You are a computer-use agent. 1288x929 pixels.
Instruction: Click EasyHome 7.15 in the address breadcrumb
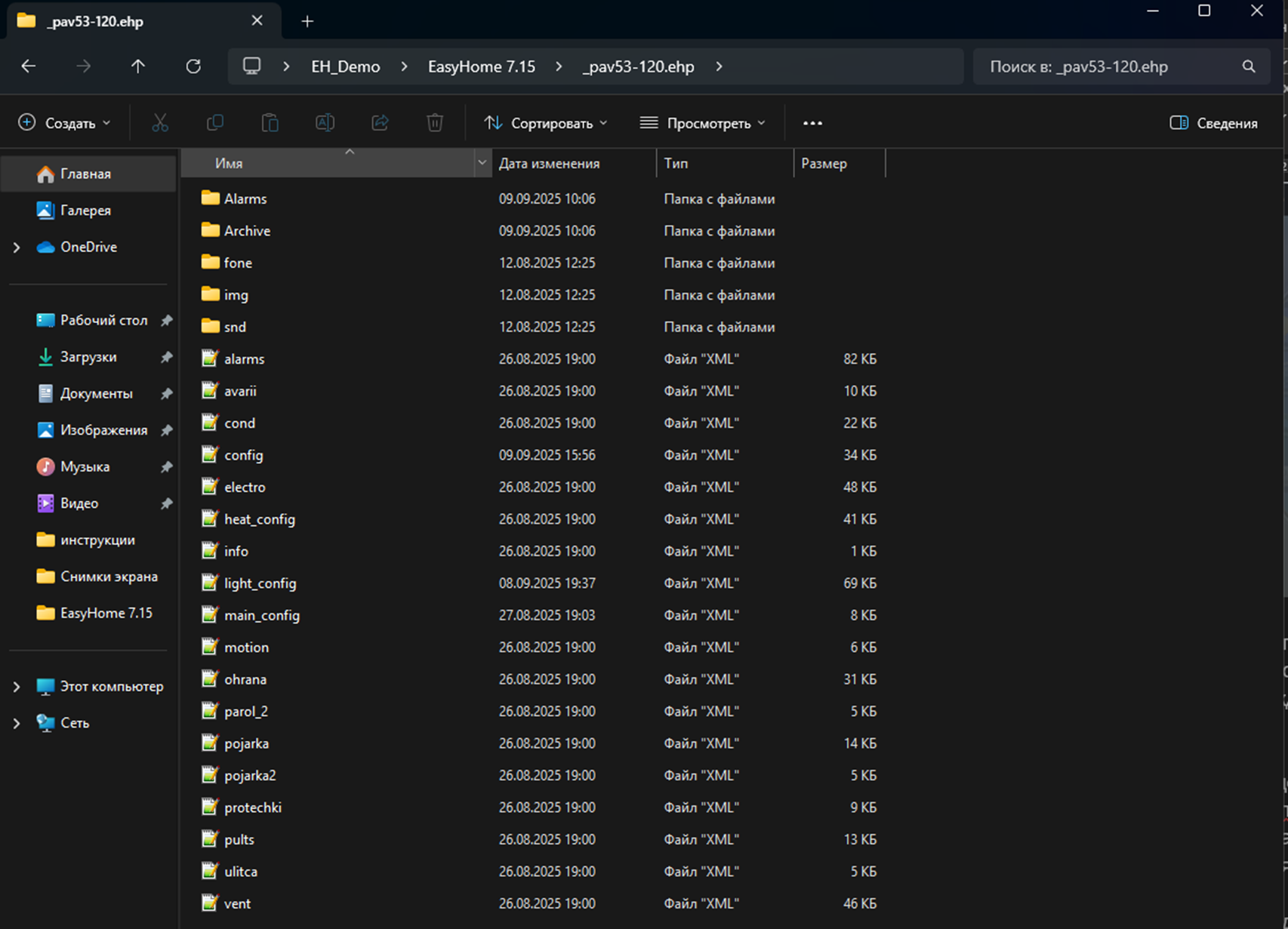pos(481,66)
